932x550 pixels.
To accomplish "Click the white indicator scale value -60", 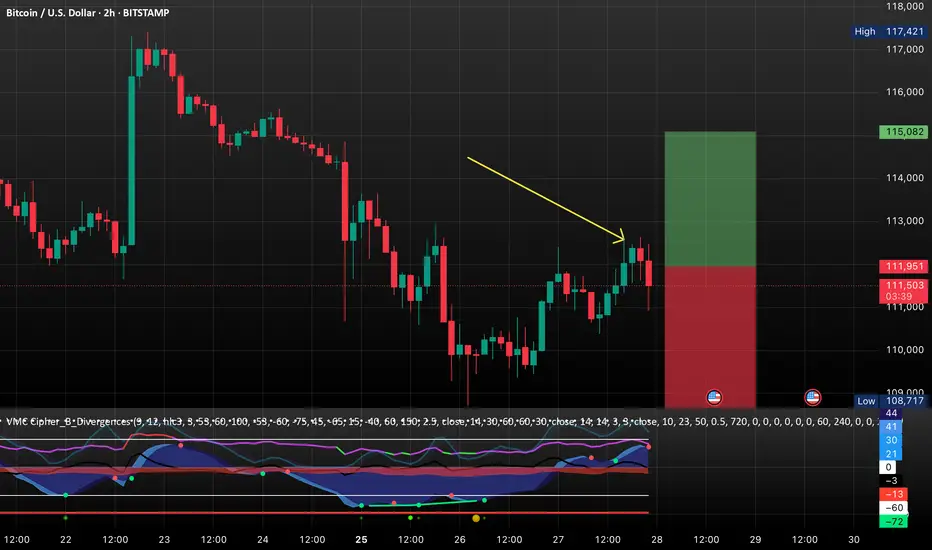I will coord(893,508).
